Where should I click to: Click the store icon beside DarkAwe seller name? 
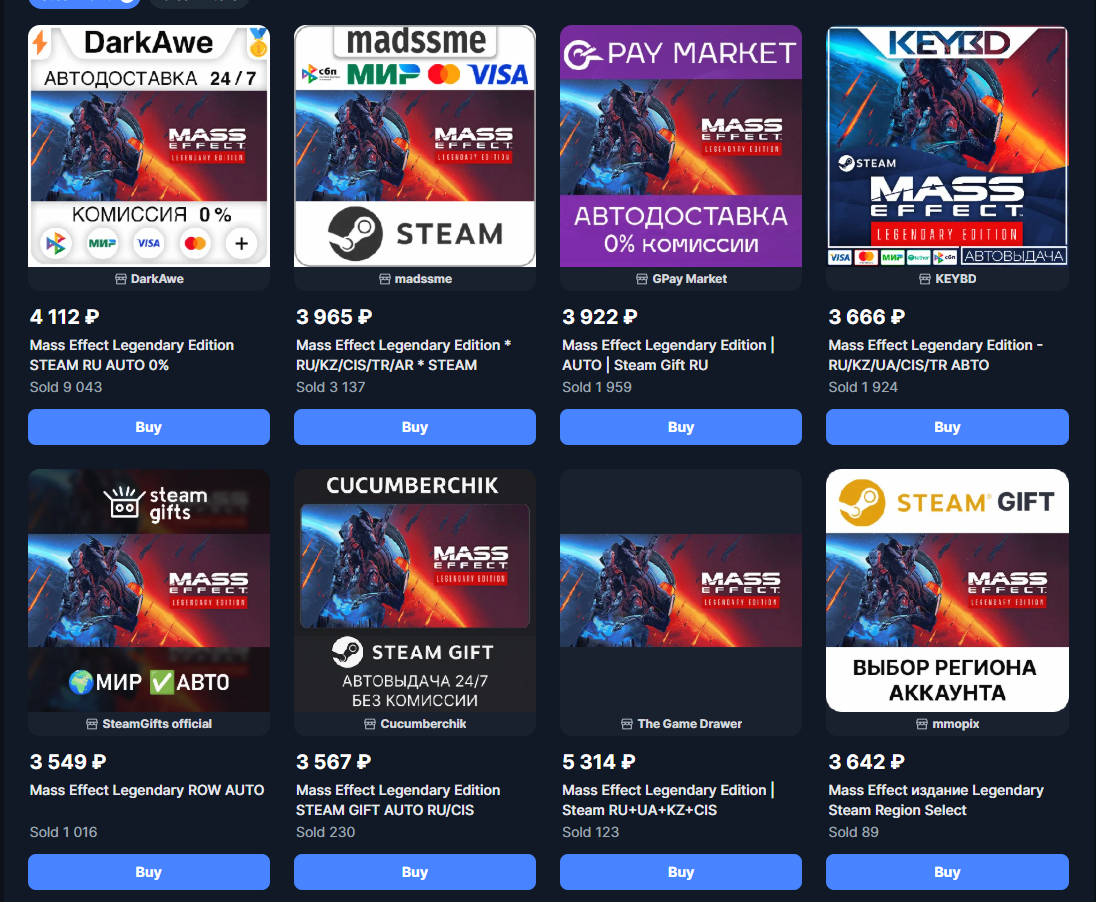tap(121, 279)
